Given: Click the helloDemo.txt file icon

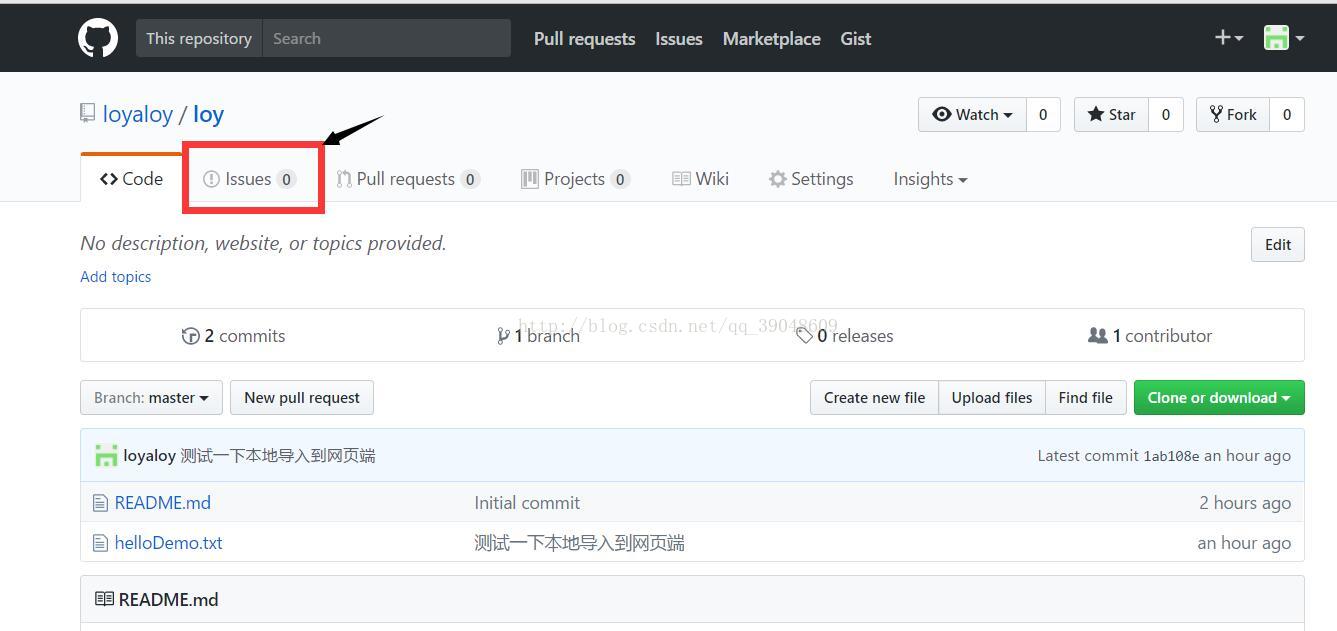Looking at the screenshot, I should 100,543.
